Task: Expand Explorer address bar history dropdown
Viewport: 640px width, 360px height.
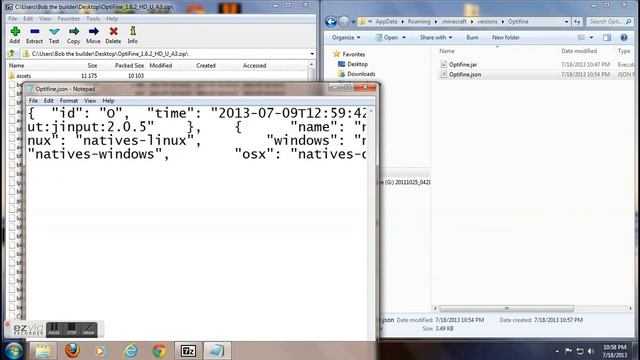Action: pos(566,22)
